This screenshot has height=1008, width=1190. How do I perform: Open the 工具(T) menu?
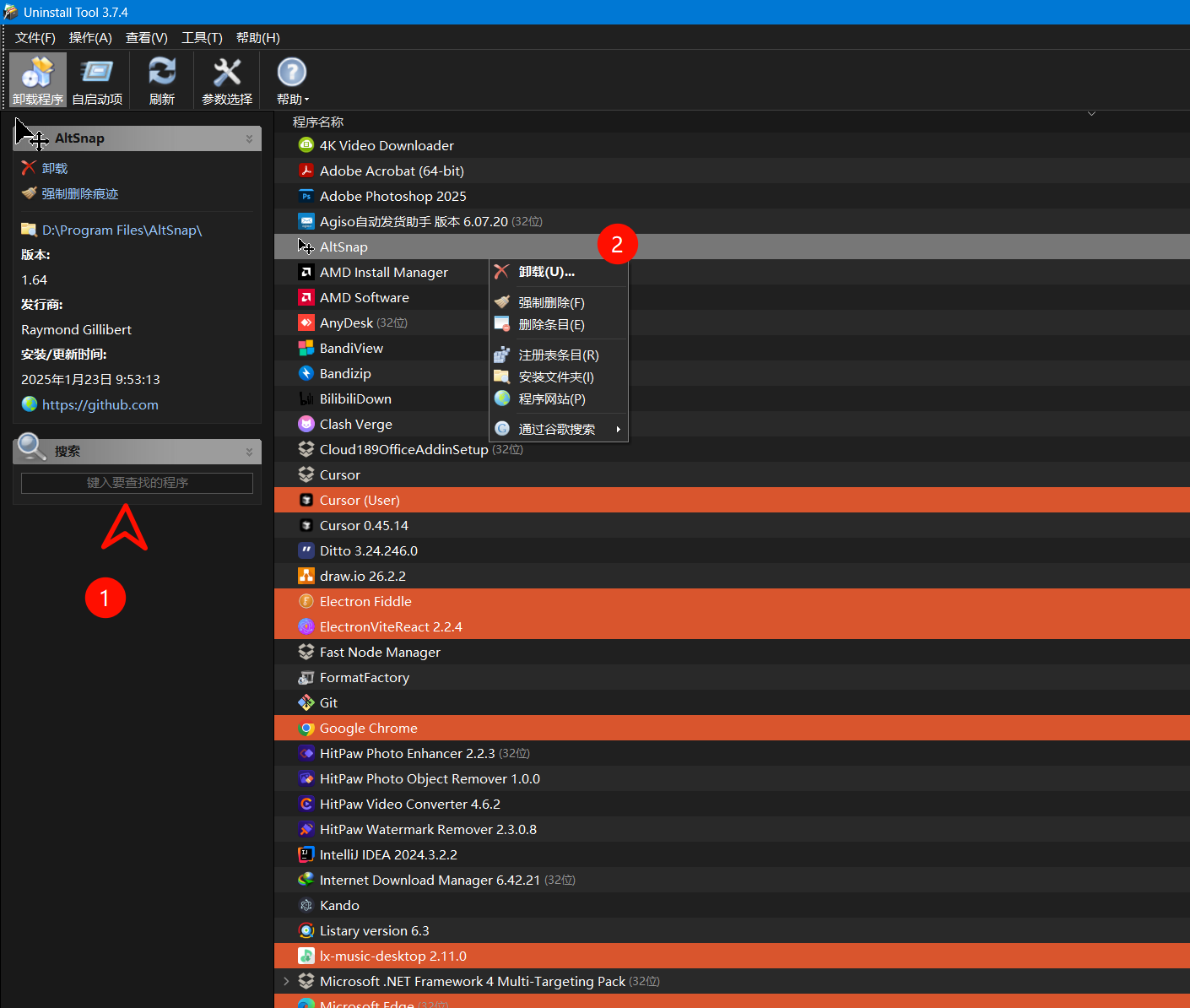pos(202,38)
